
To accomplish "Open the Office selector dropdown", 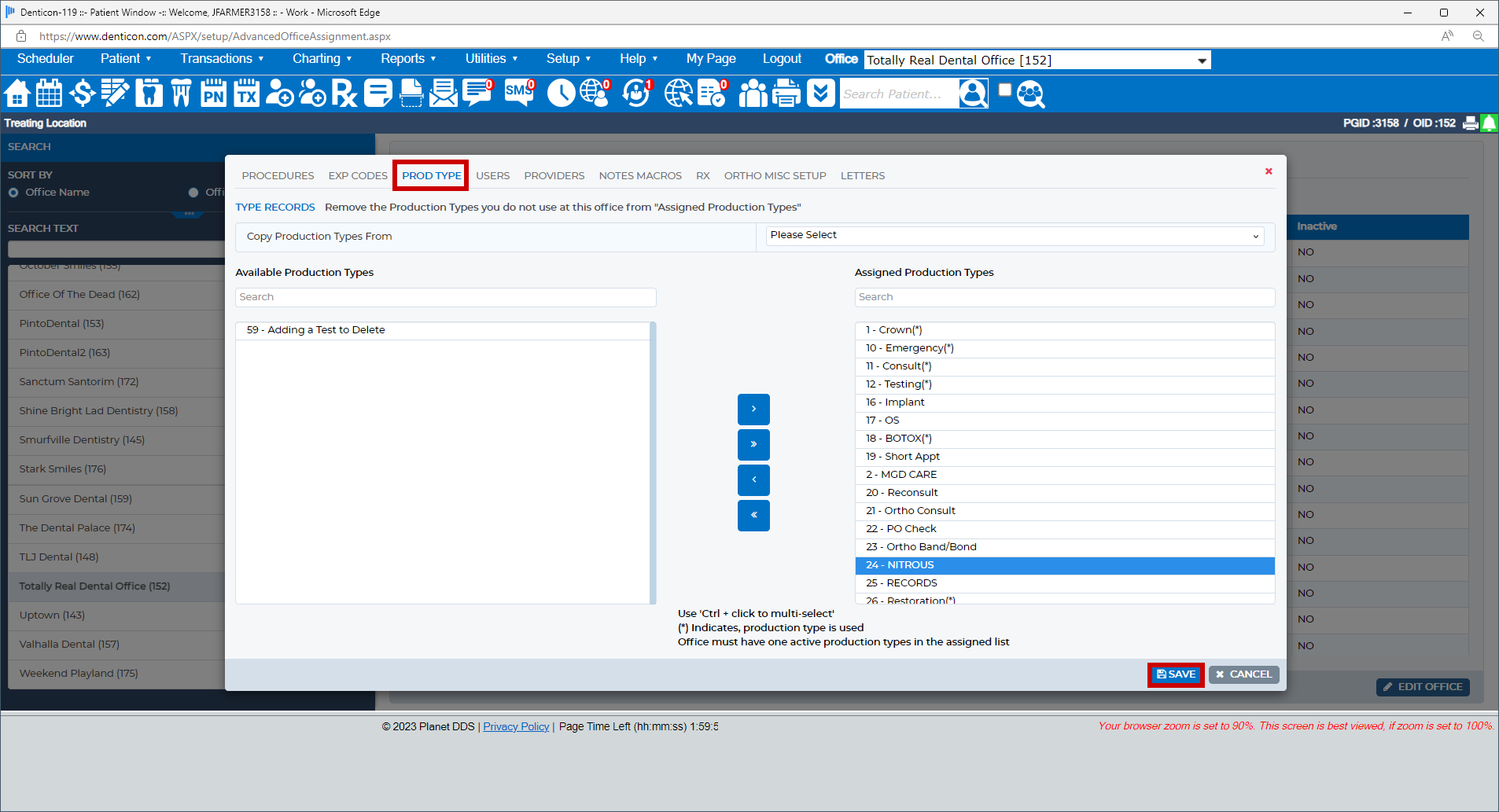I will tap(1037, 61).
